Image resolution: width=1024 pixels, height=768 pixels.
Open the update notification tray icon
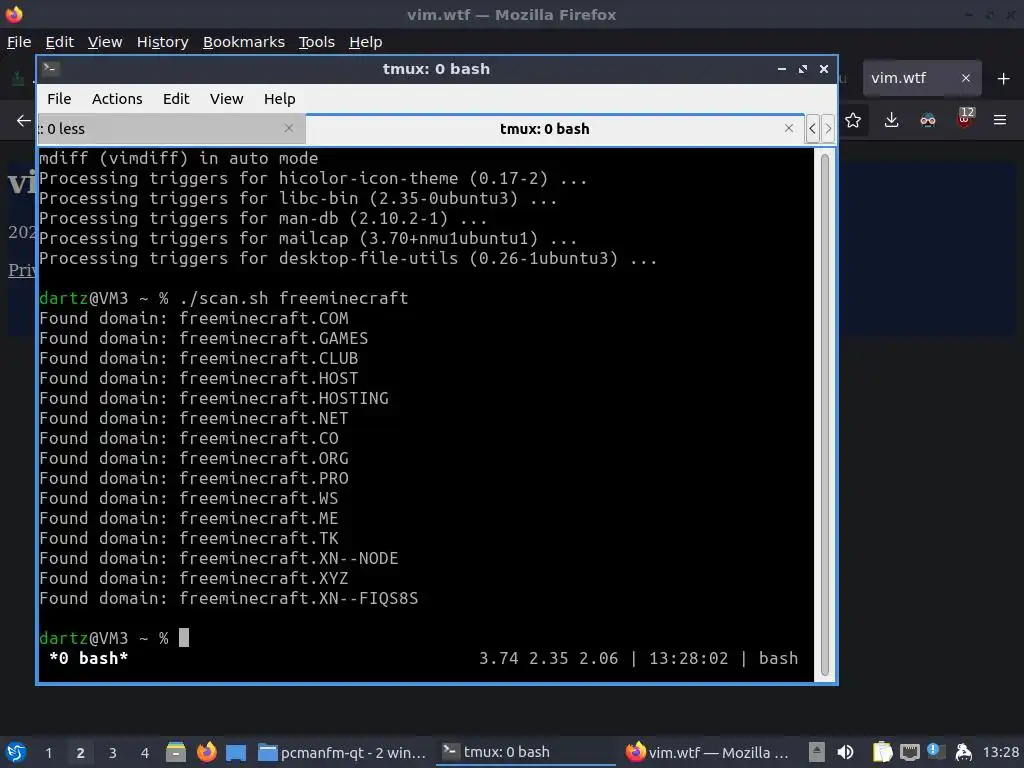click(935, 752)
